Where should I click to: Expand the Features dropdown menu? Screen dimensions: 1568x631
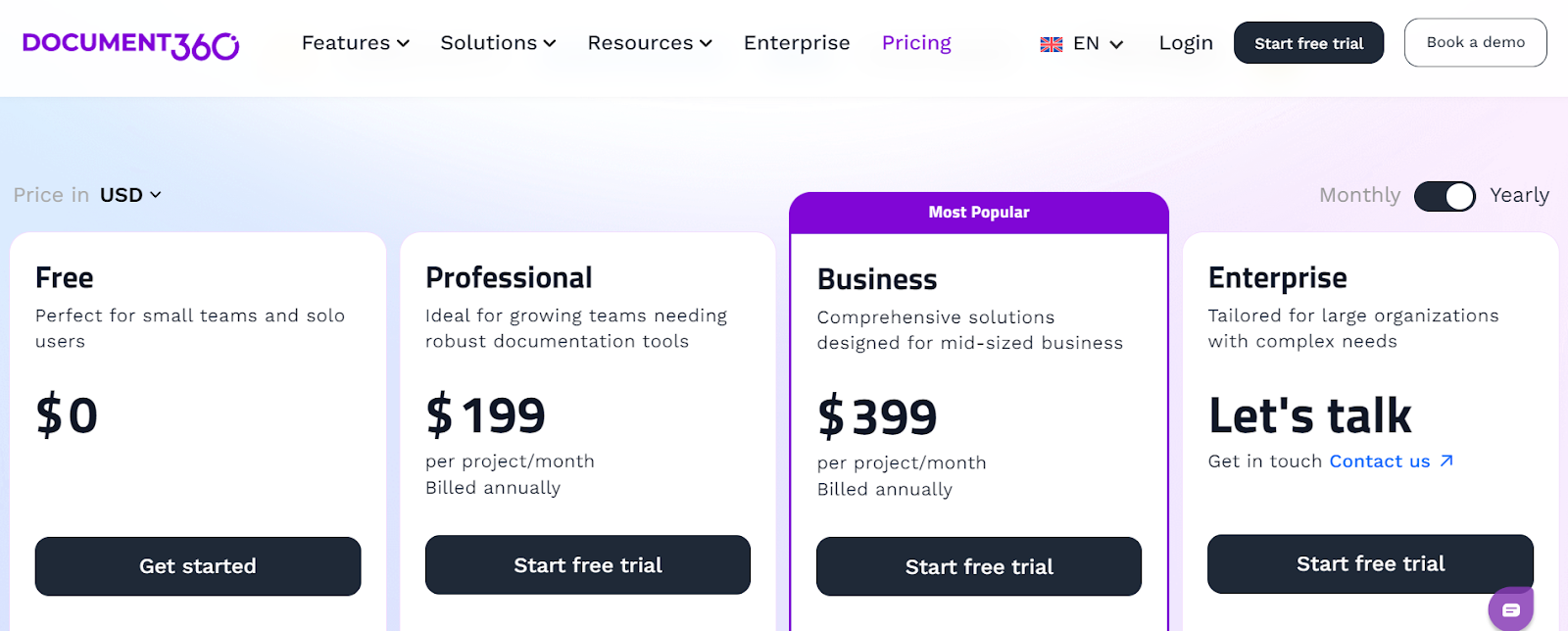356,43
